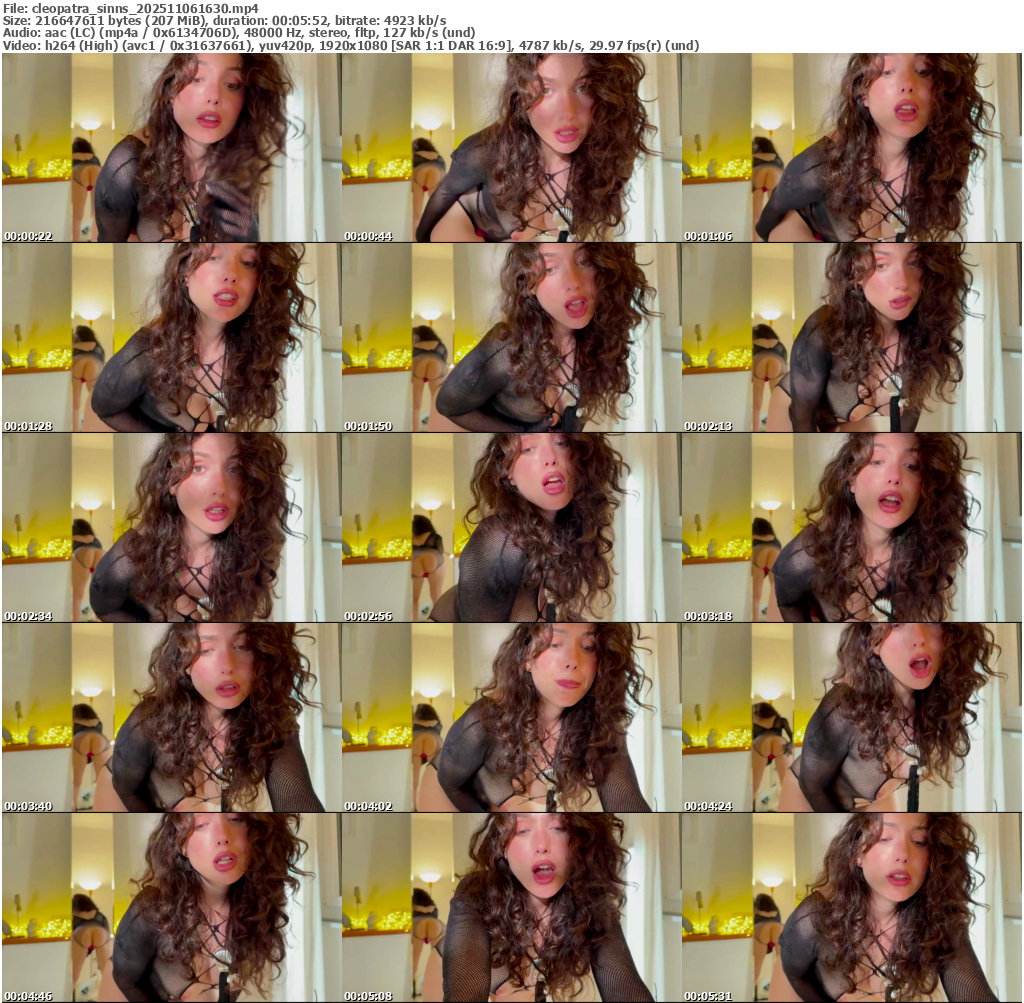Pick the thumbnail frame stamped 00:02:56
The image size is (1024, 1003).
[511, 528]
